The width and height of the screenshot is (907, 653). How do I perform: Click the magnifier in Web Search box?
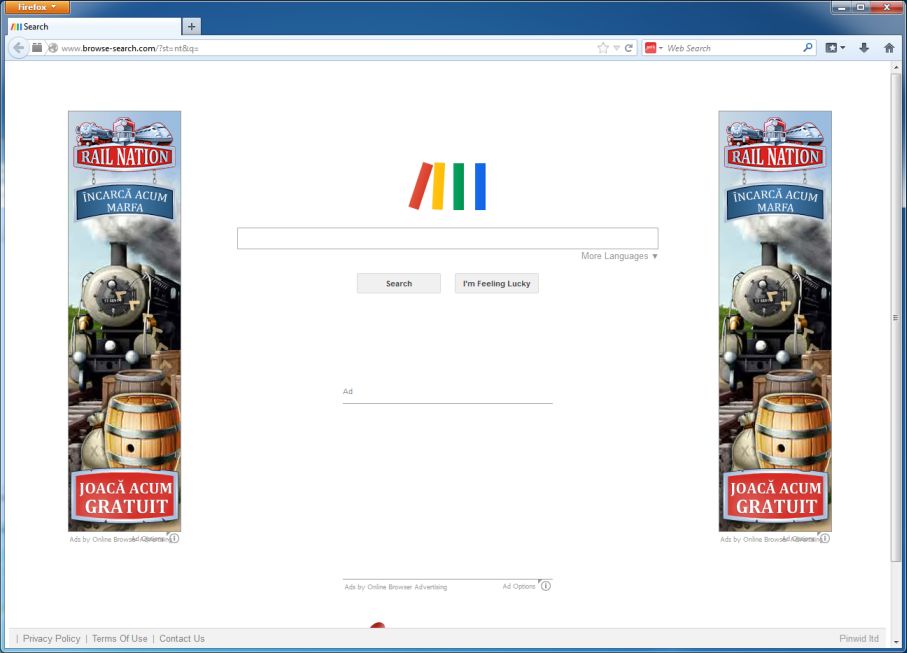808,47
